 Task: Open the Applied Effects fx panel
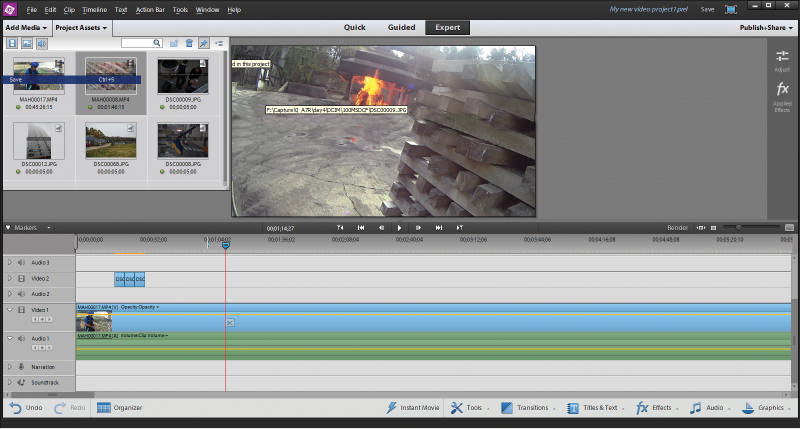782,97
